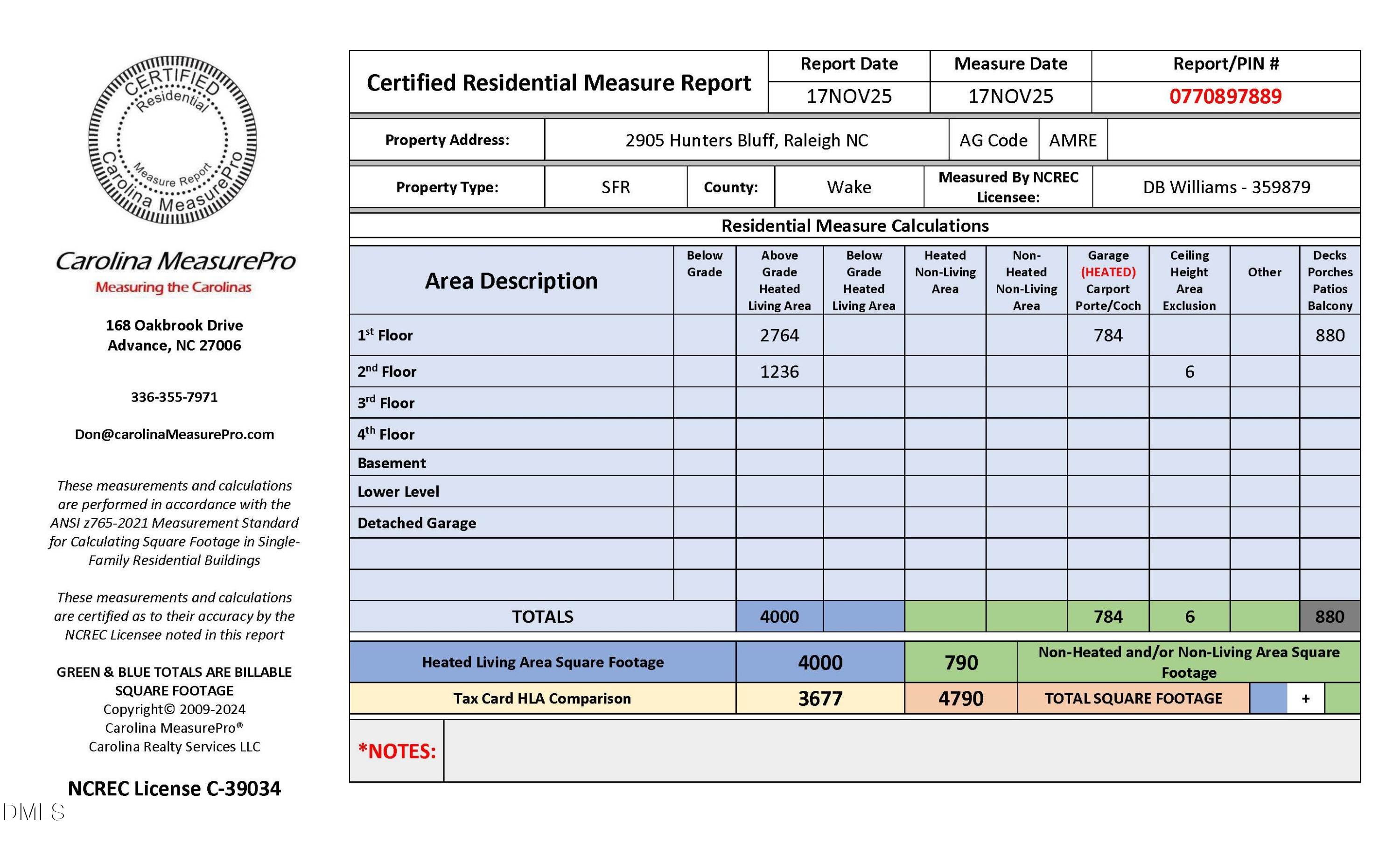Click the Tax Card HLA value 3677
1400x850 pixels.
819,698
